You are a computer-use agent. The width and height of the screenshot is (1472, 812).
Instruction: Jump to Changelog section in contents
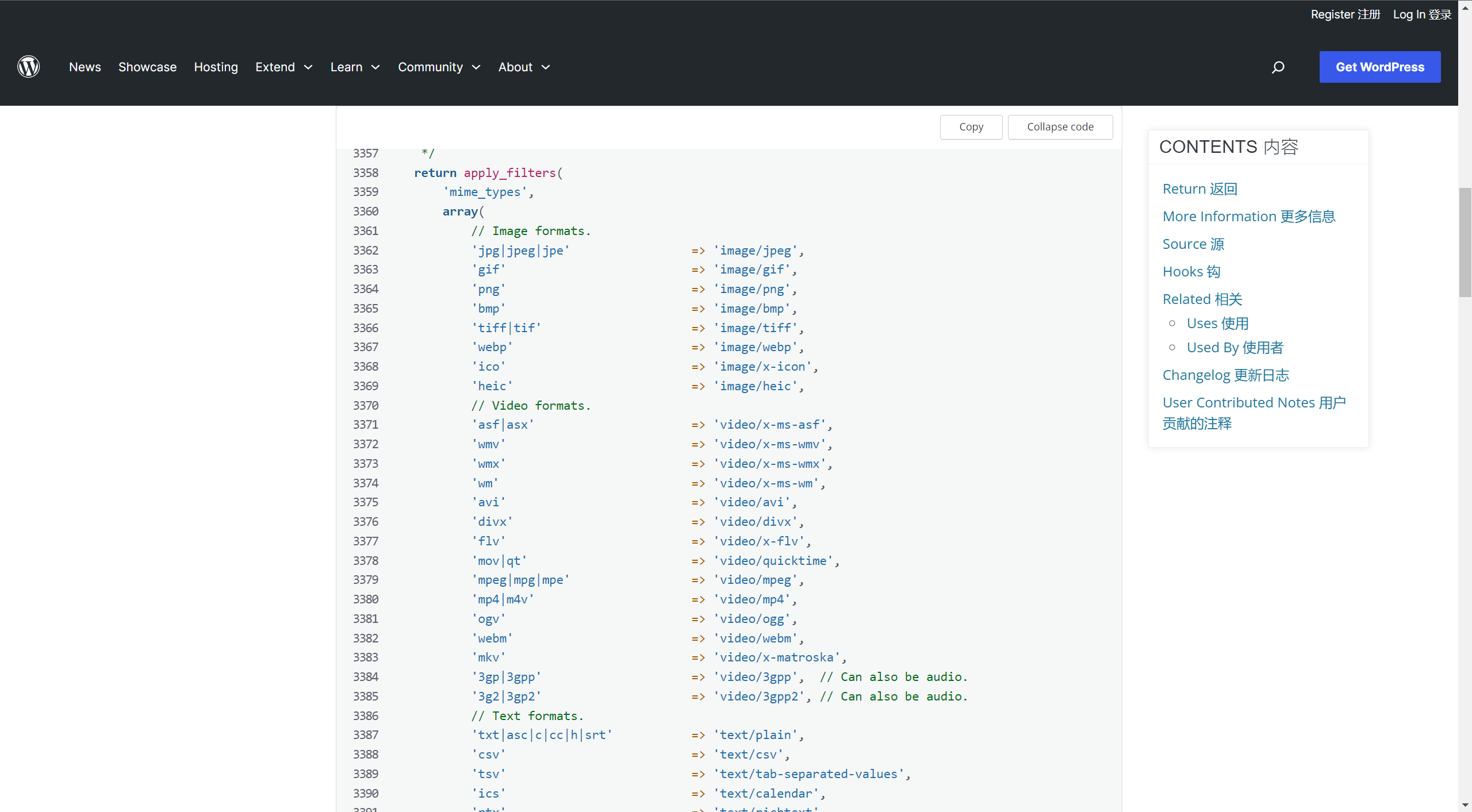(x=1226, y=375)
